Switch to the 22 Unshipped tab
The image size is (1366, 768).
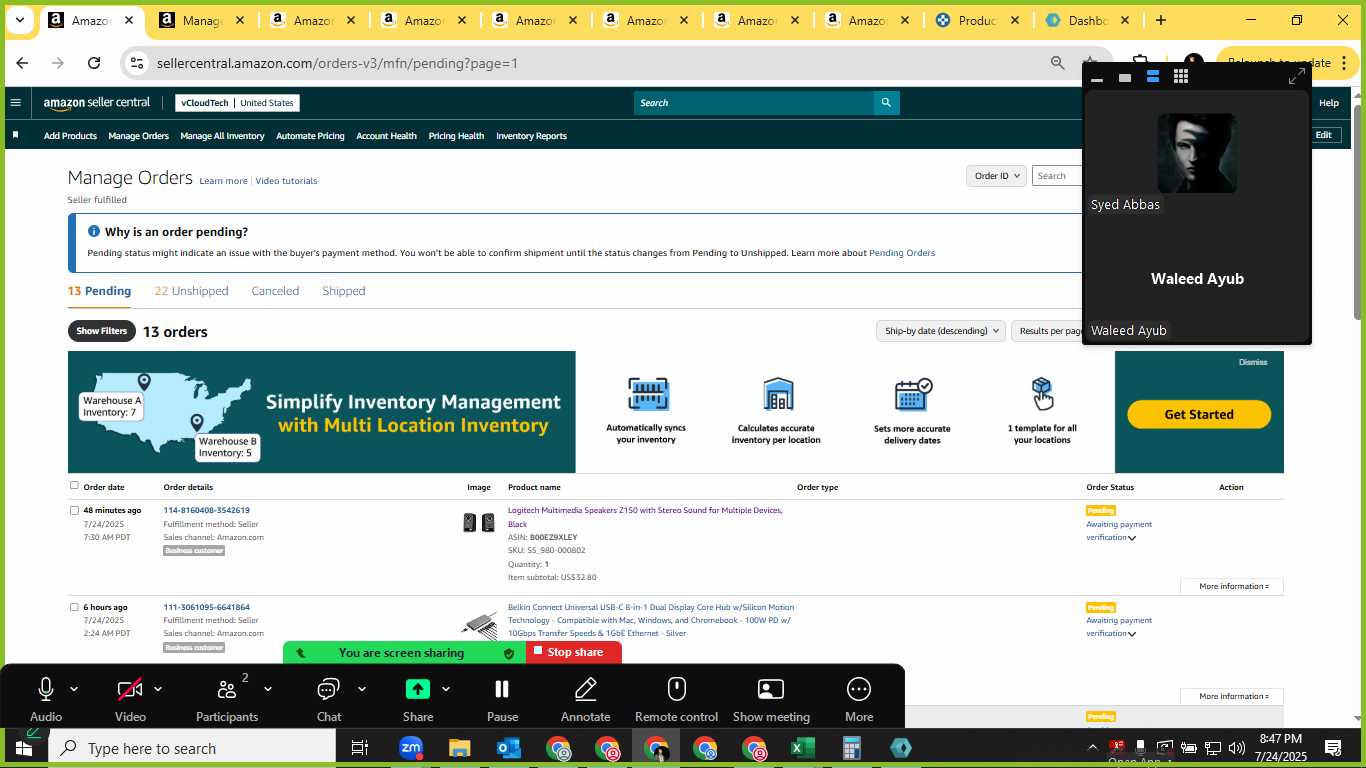(x=191, y=291)
